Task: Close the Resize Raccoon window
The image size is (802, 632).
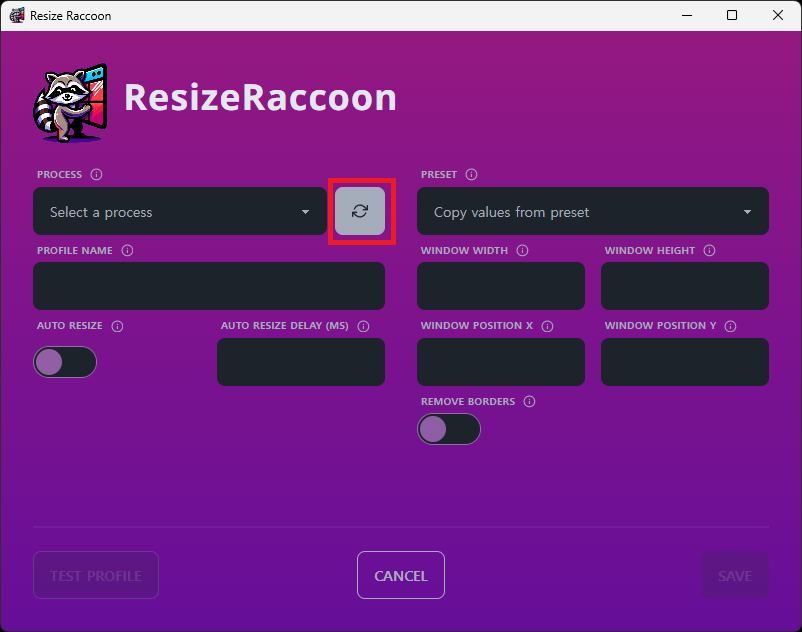Action: tap(778, 15)
